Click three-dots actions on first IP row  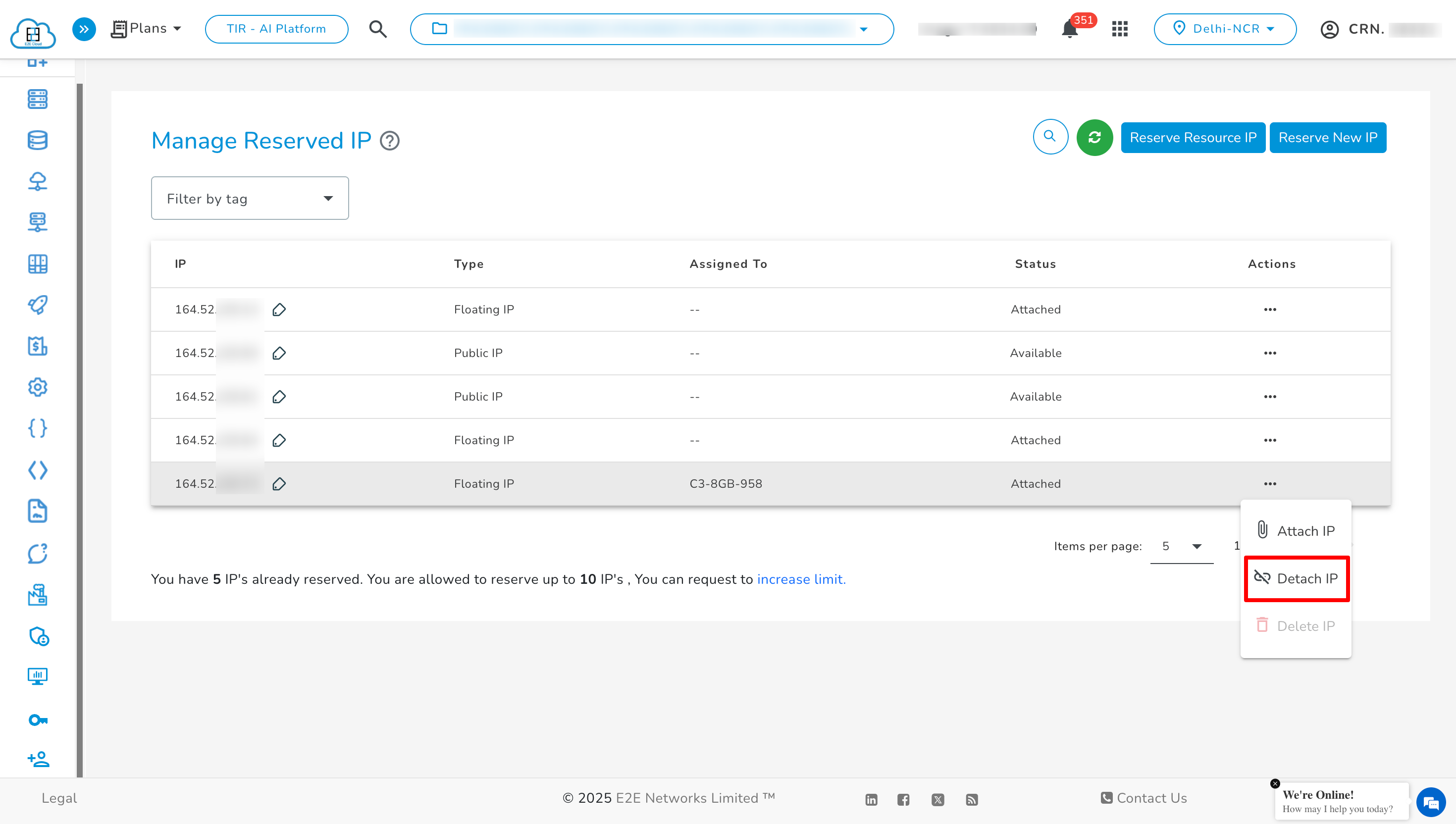pyautogui.click(x=1269, y=309)
